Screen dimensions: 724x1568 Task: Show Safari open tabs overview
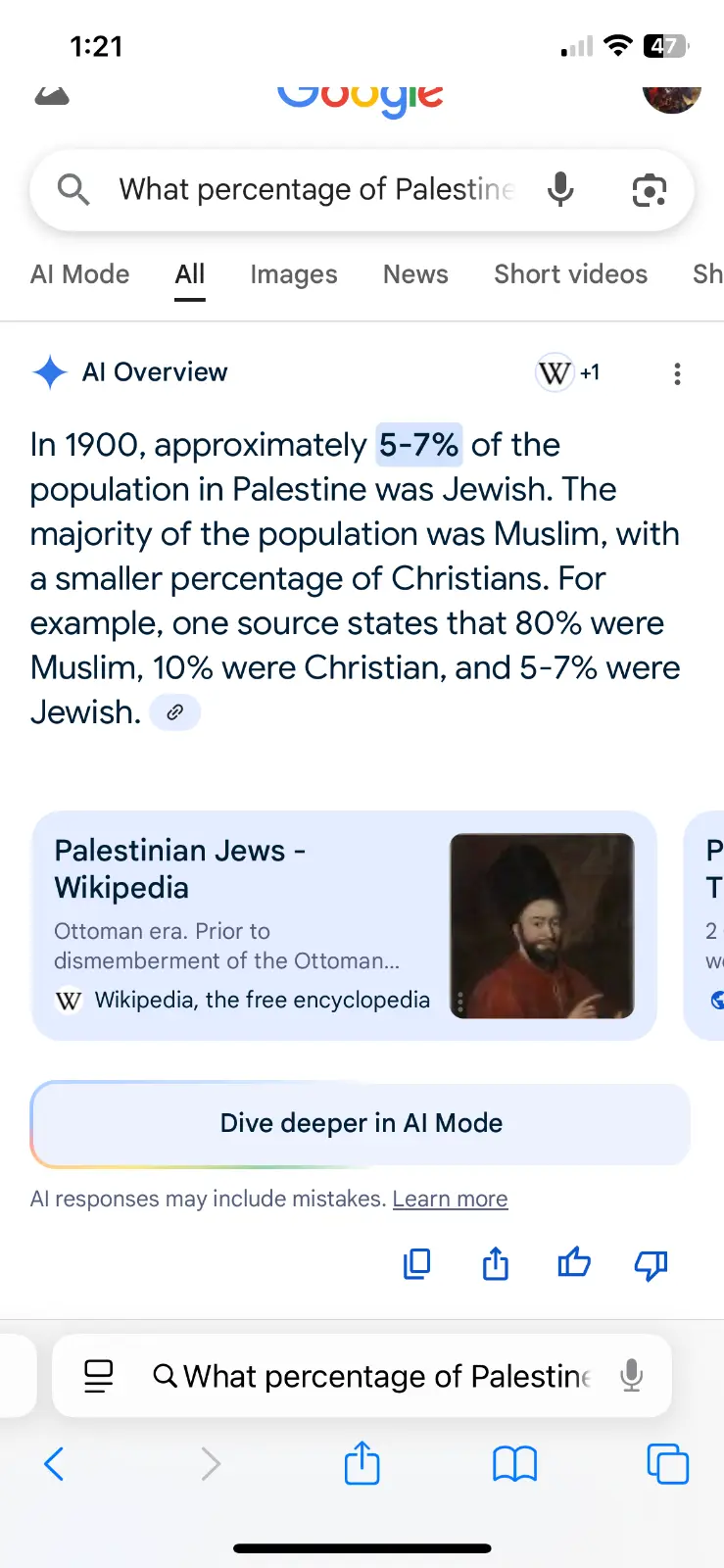click(667, 1465)
